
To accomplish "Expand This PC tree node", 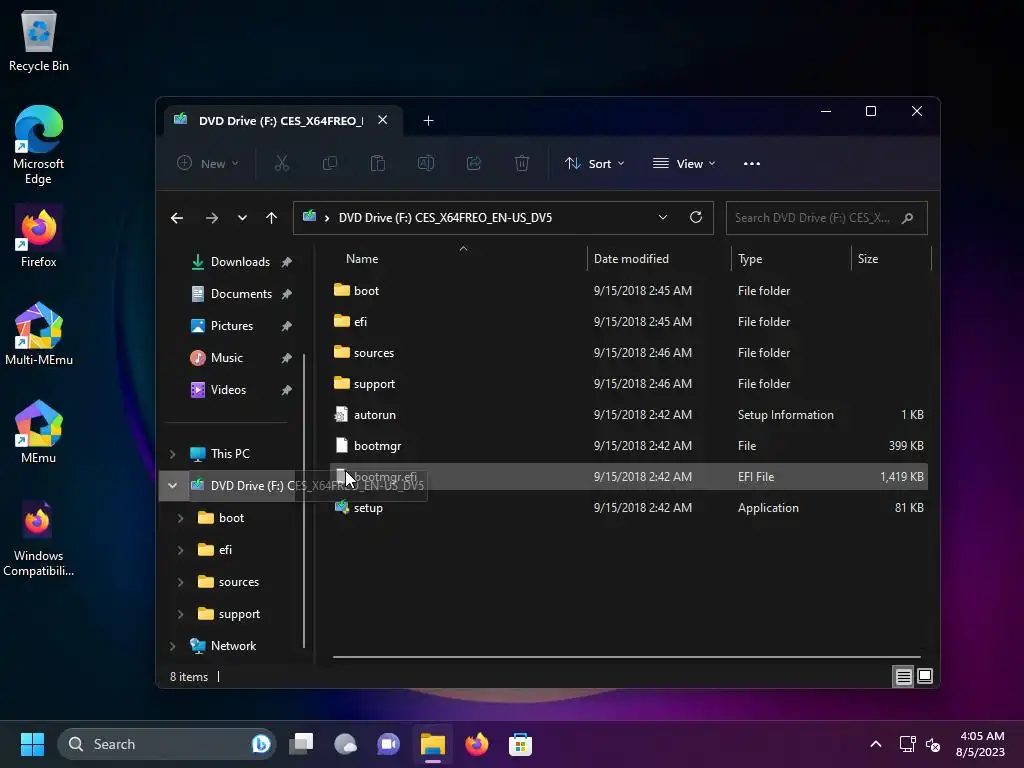I will click(x=172, y=454).
